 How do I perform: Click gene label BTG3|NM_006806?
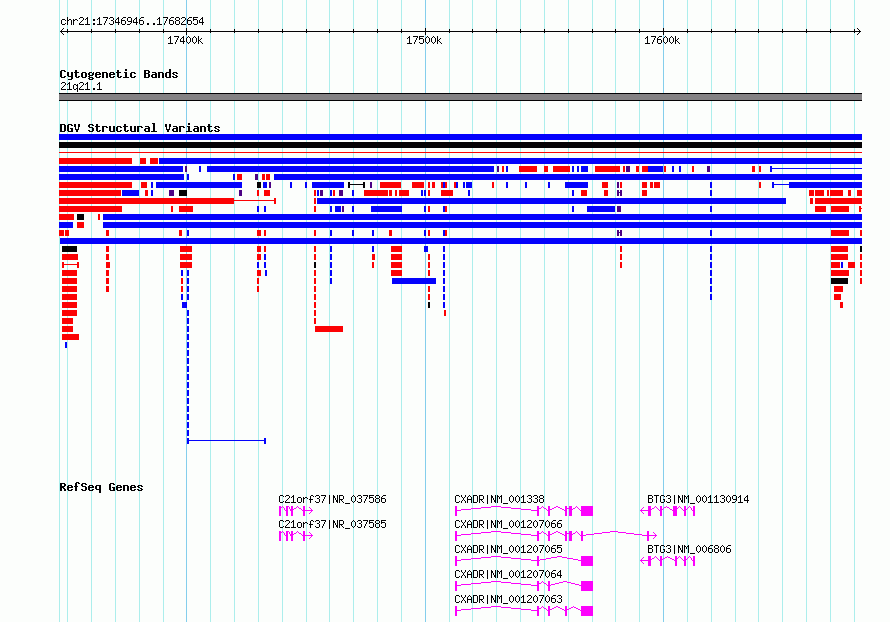689,549
